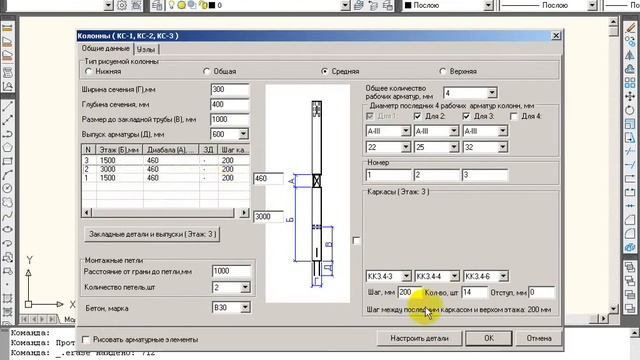The image size is (640, 360).
Task: Click the Erase tool in Modify toolbar
Action: [630, 27]
